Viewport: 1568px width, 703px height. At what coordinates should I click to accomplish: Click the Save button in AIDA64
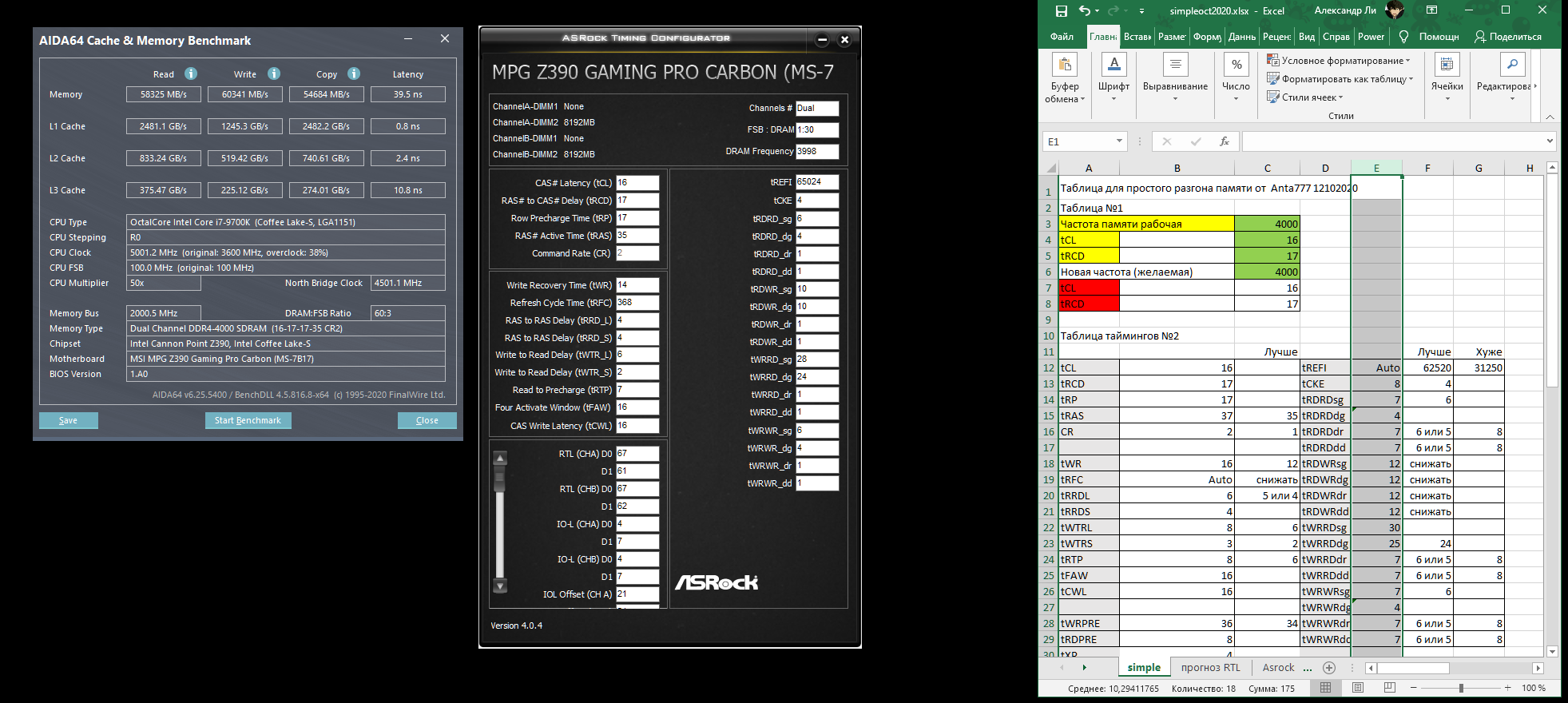click(x=69, y=420)
